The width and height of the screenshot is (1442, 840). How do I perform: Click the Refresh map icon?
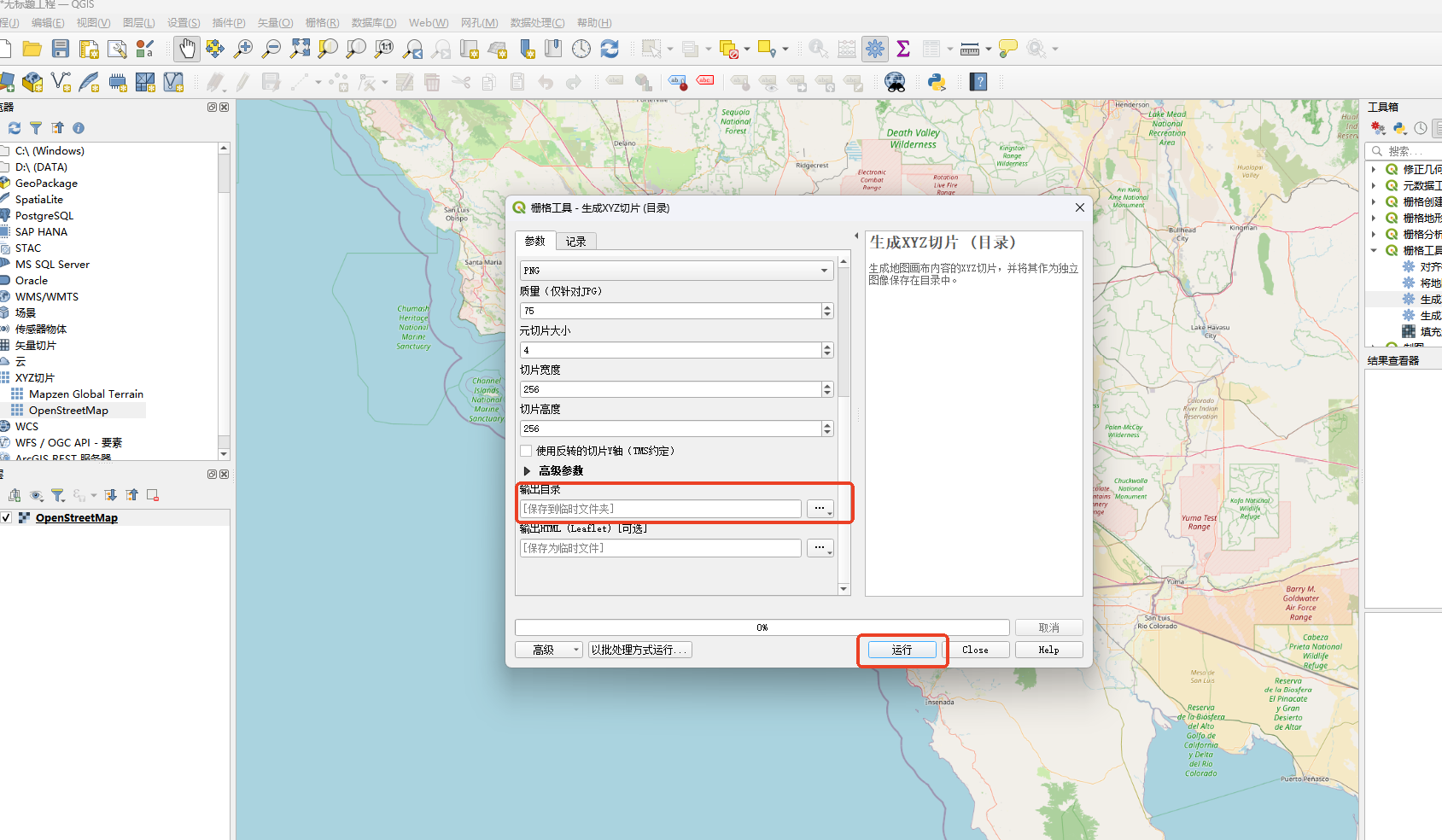click(x=610, y=49)
